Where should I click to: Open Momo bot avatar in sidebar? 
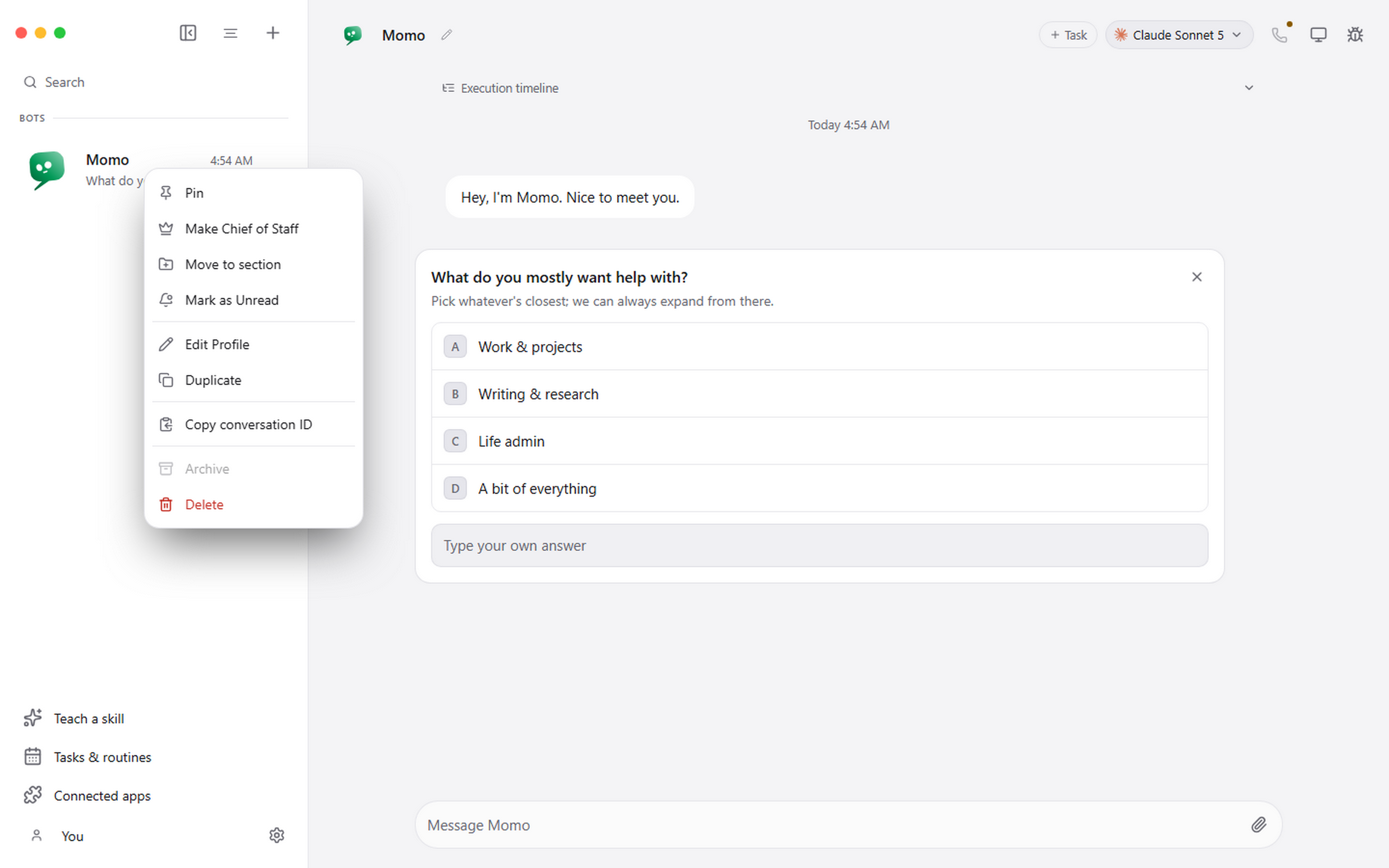[46, 170]
